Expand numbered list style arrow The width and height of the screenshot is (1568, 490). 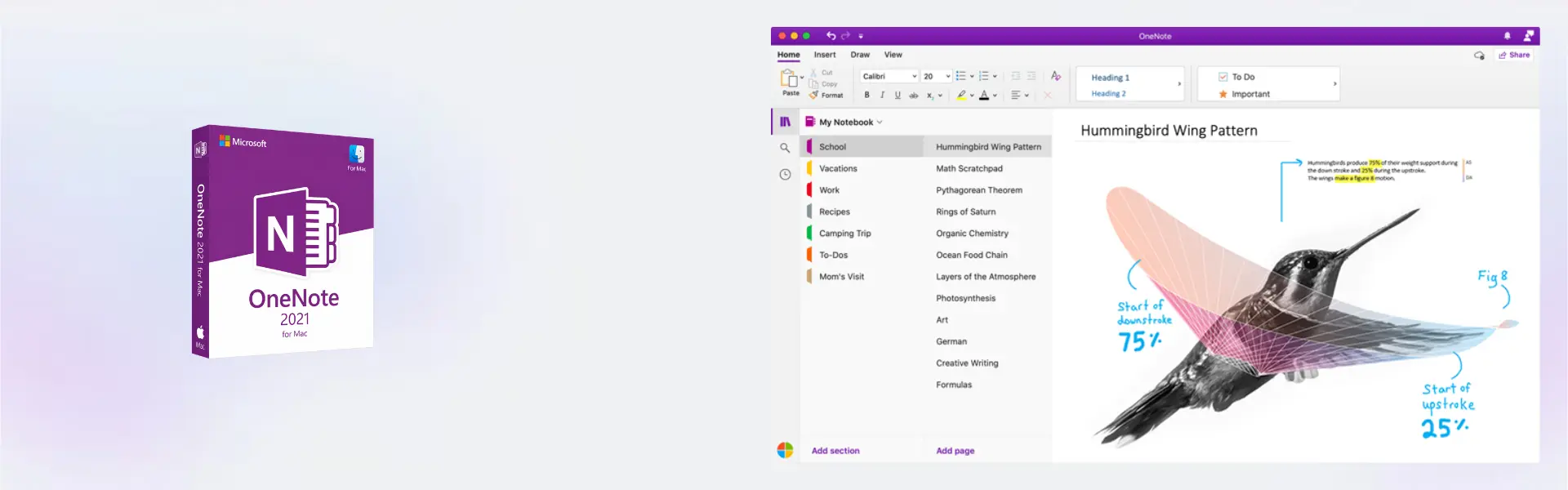pos(995,76)
